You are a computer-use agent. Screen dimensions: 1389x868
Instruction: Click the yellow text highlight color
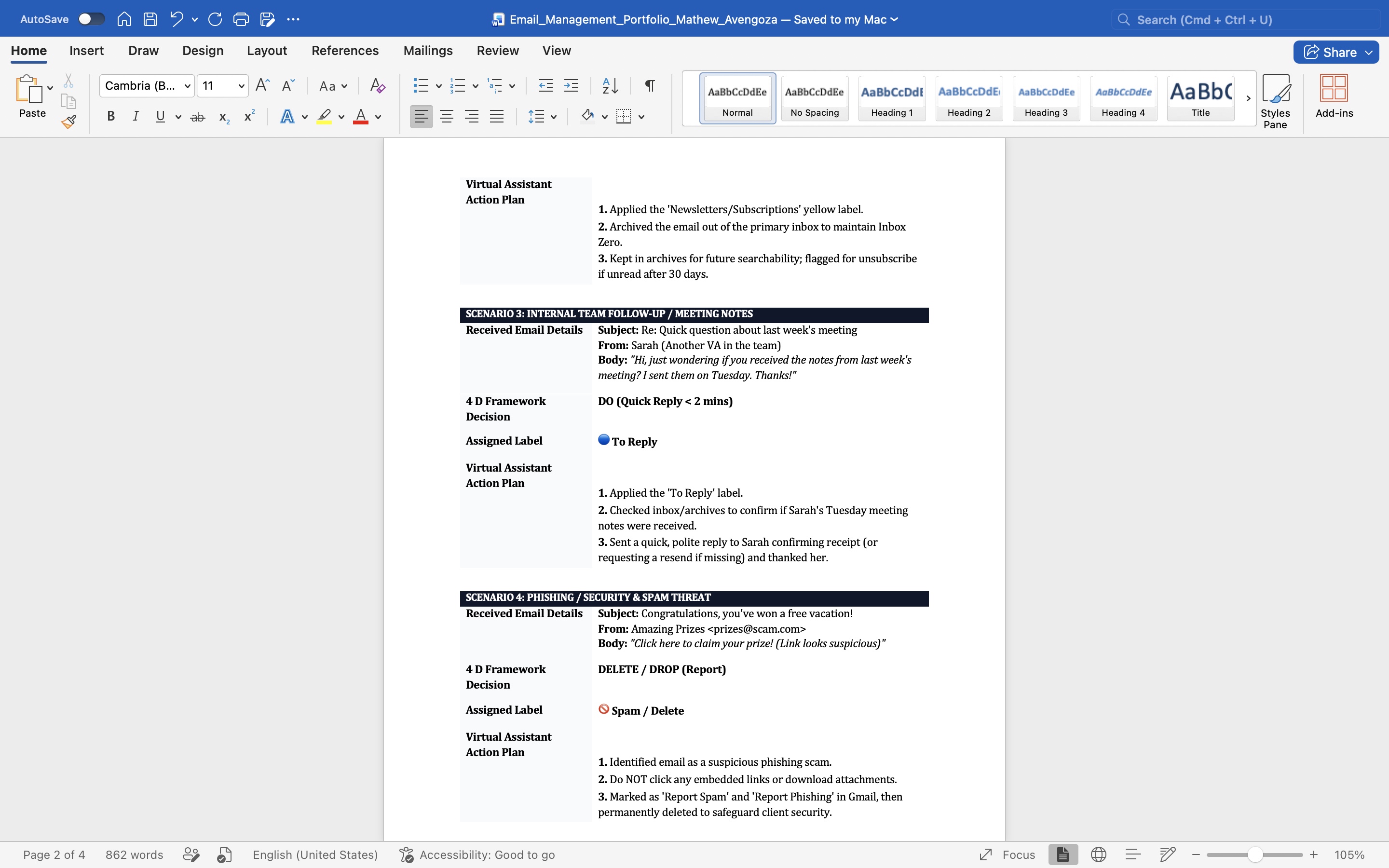pyautogui.click(x=324, y=117)
